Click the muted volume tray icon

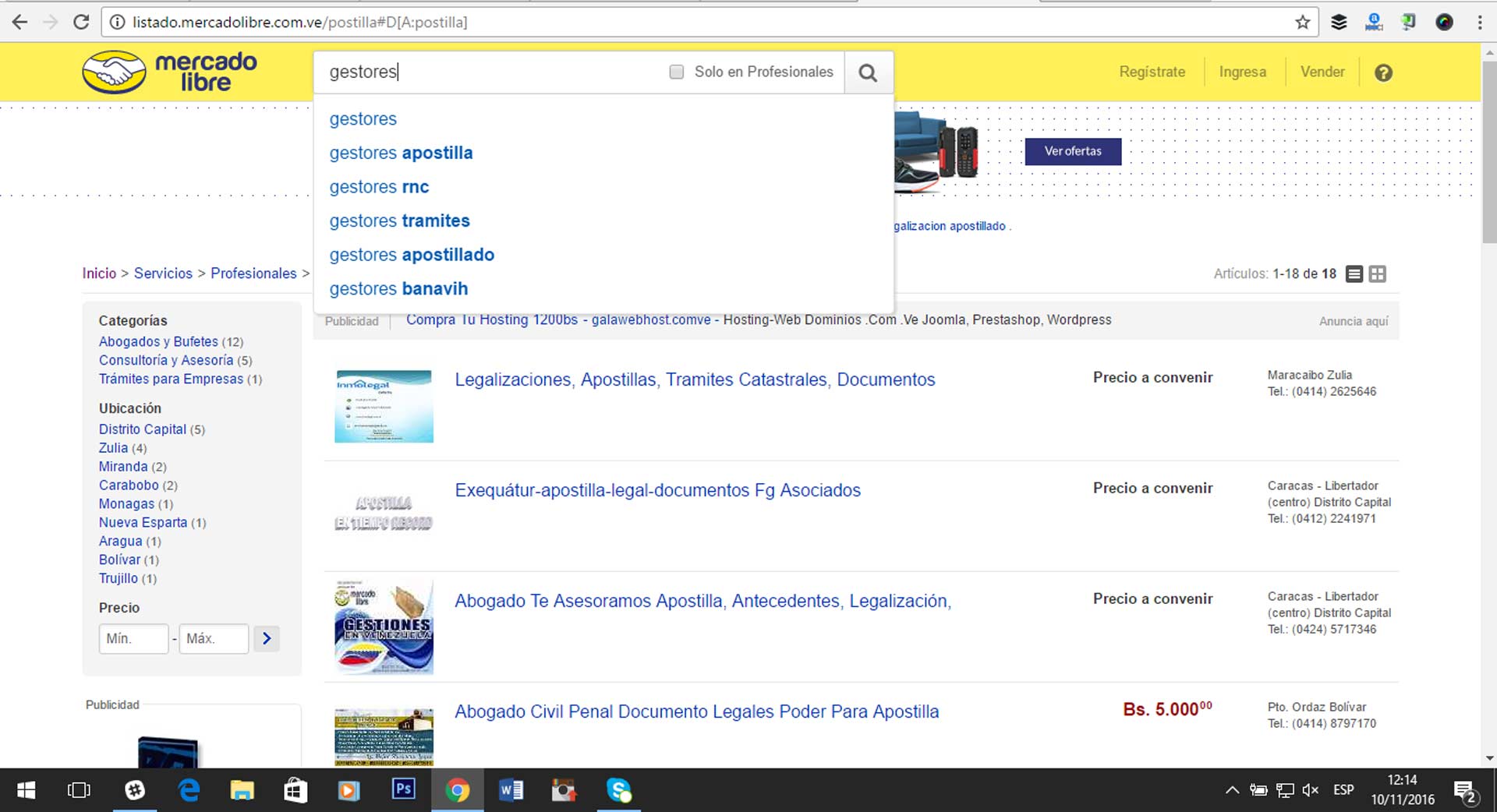pyautogui.click(x=1310, y=790)
